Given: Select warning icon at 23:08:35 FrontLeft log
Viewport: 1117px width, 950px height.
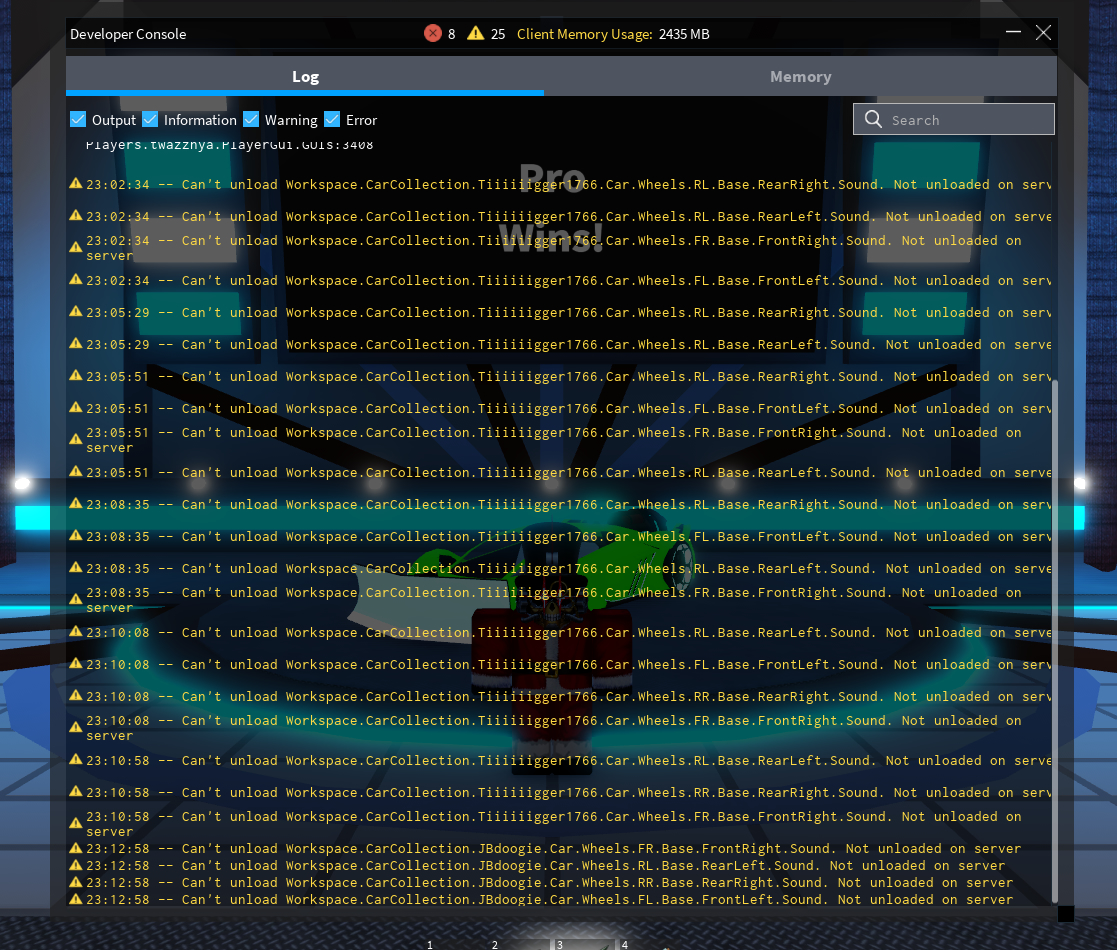Looking at the screenshot, I should 76,536.
